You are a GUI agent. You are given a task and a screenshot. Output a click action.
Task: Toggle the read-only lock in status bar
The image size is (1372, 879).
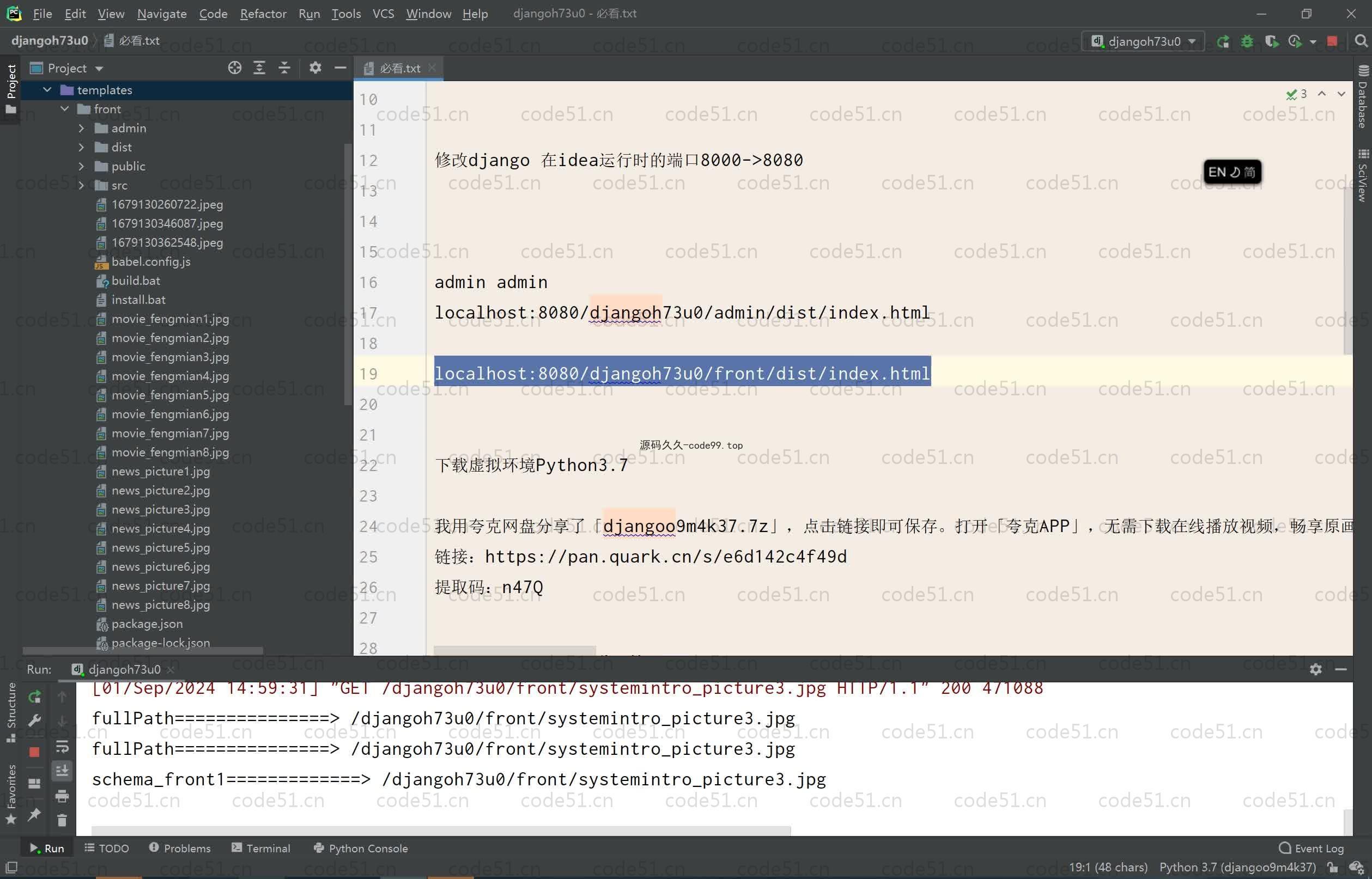(x=1333, y=868)
